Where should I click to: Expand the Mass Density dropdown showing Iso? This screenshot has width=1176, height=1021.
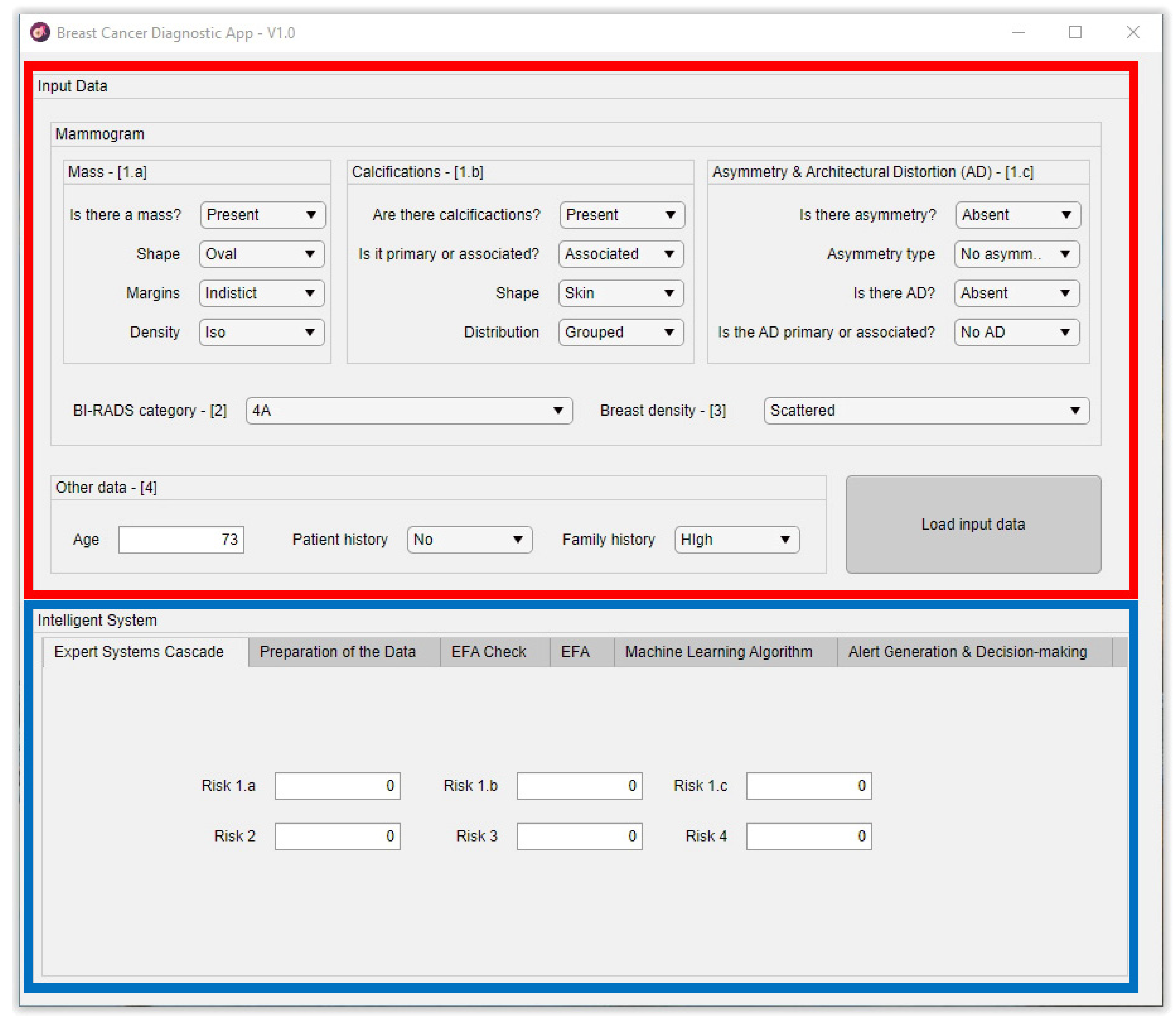[x=261, y=332]
